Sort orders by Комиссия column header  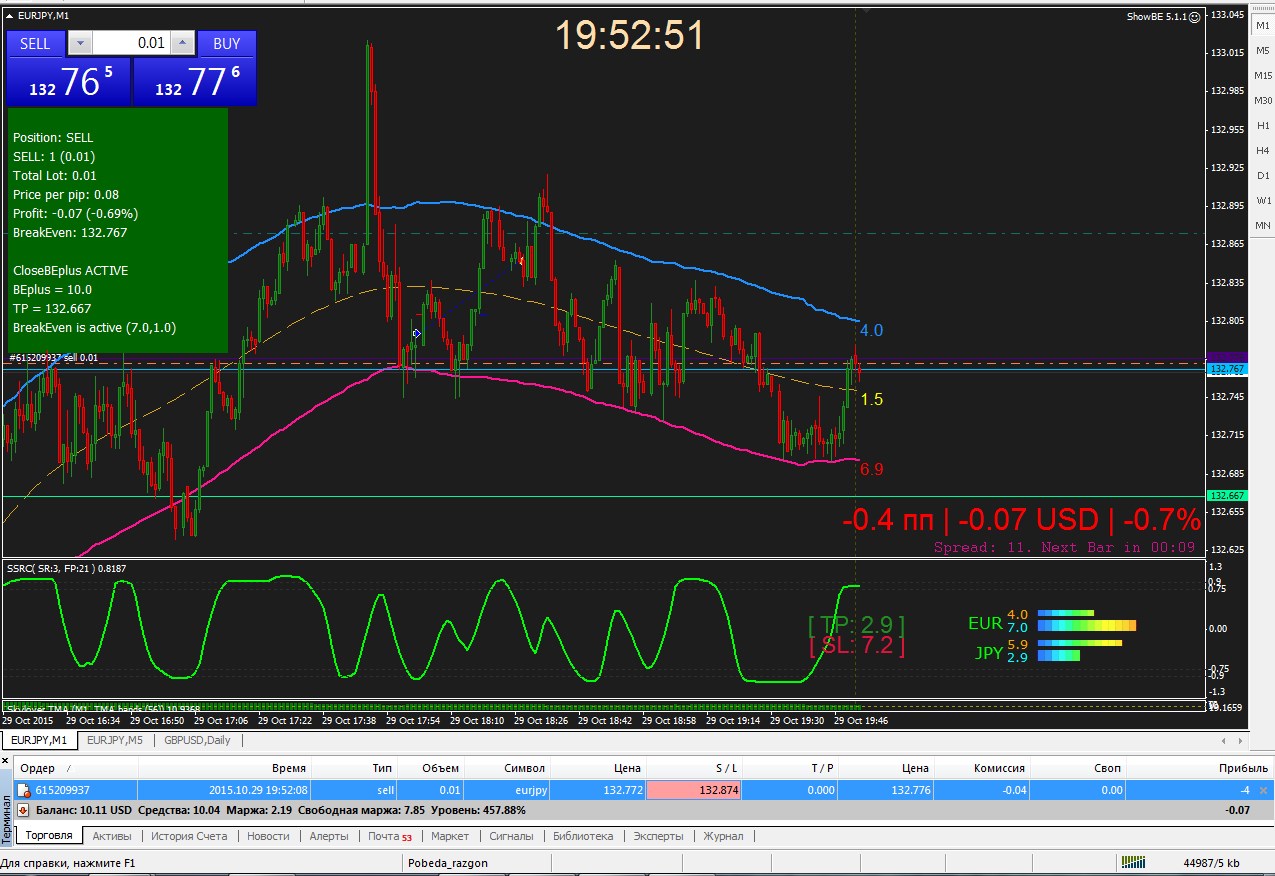980,768
